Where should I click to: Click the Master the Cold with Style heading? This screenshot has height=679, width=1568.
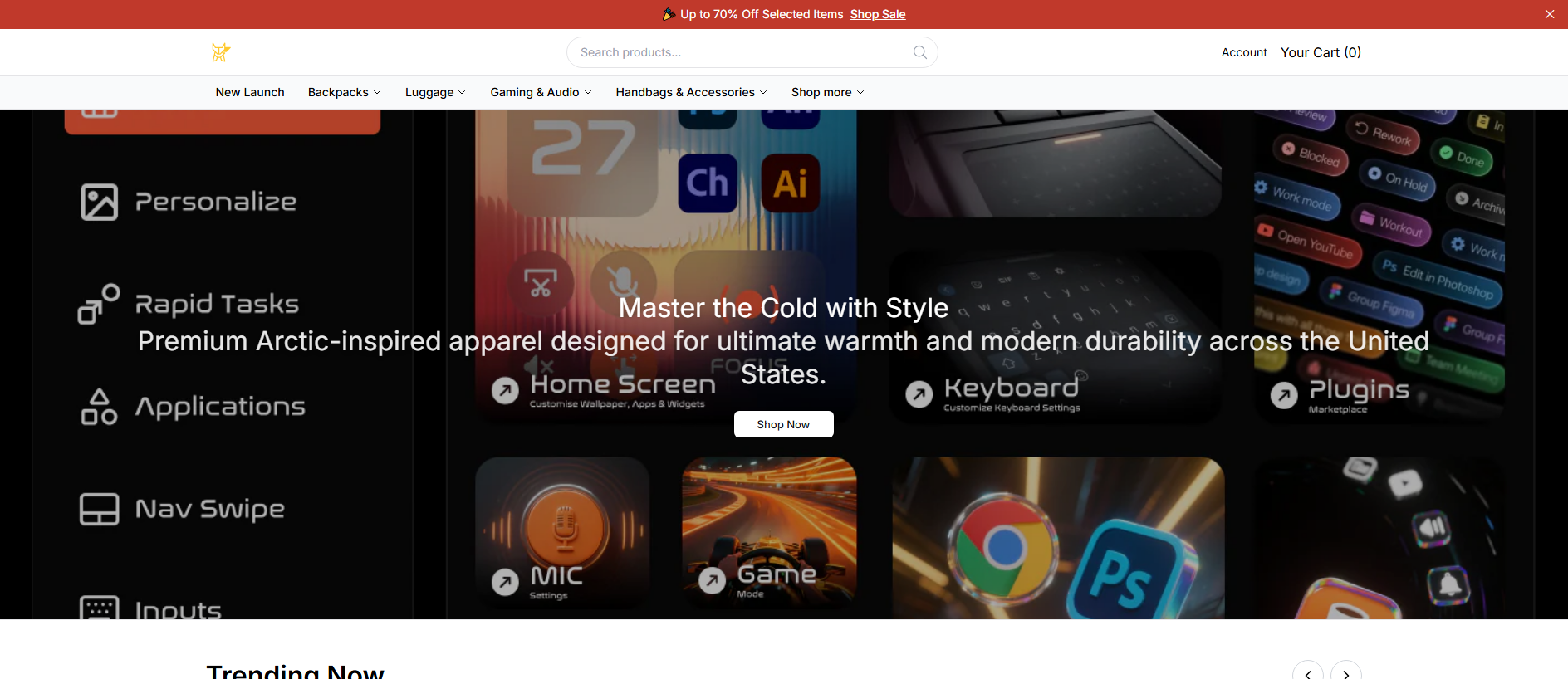coord(783,308)
